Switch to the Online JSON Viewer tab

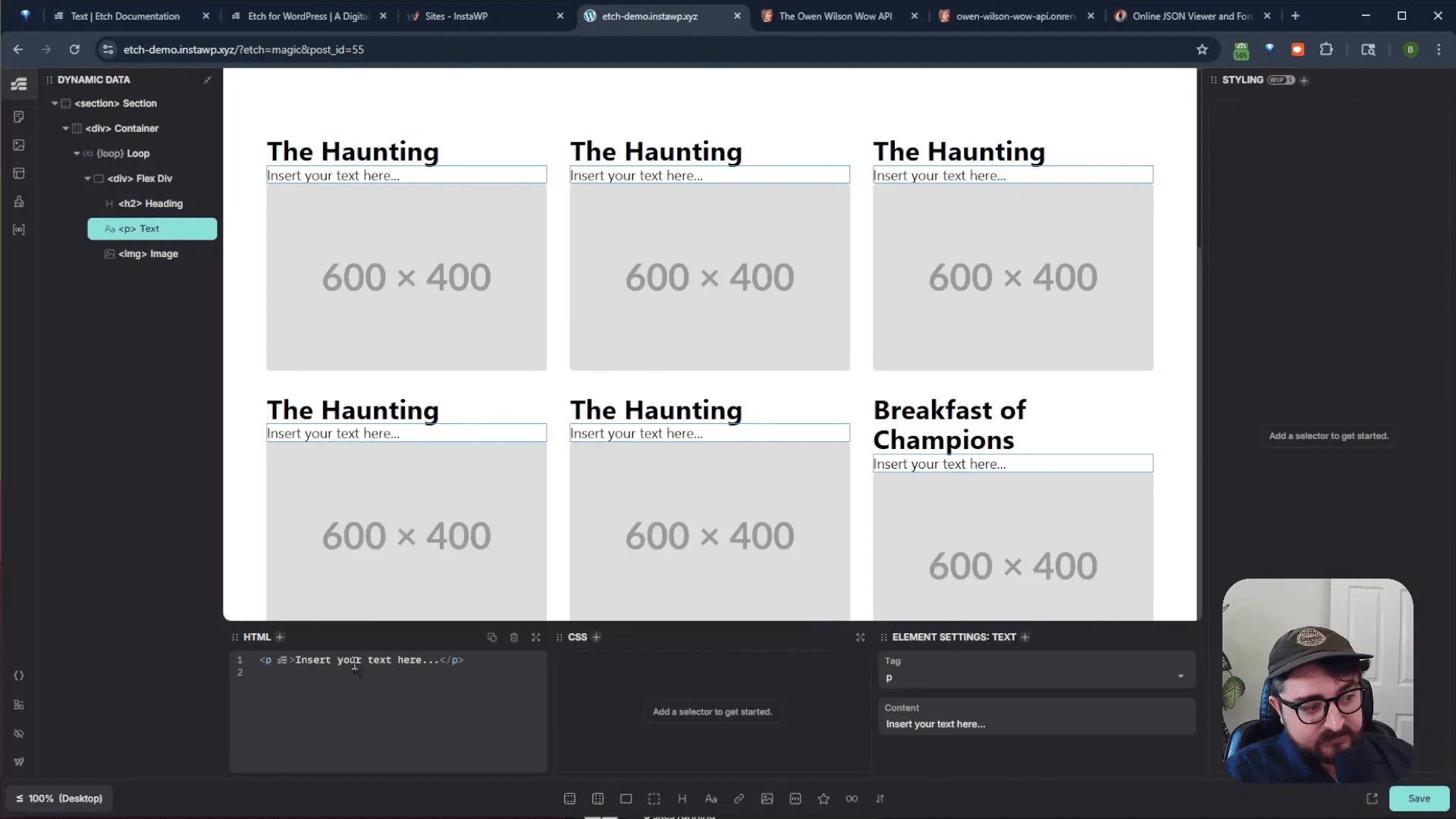[x=1191, y=16]
